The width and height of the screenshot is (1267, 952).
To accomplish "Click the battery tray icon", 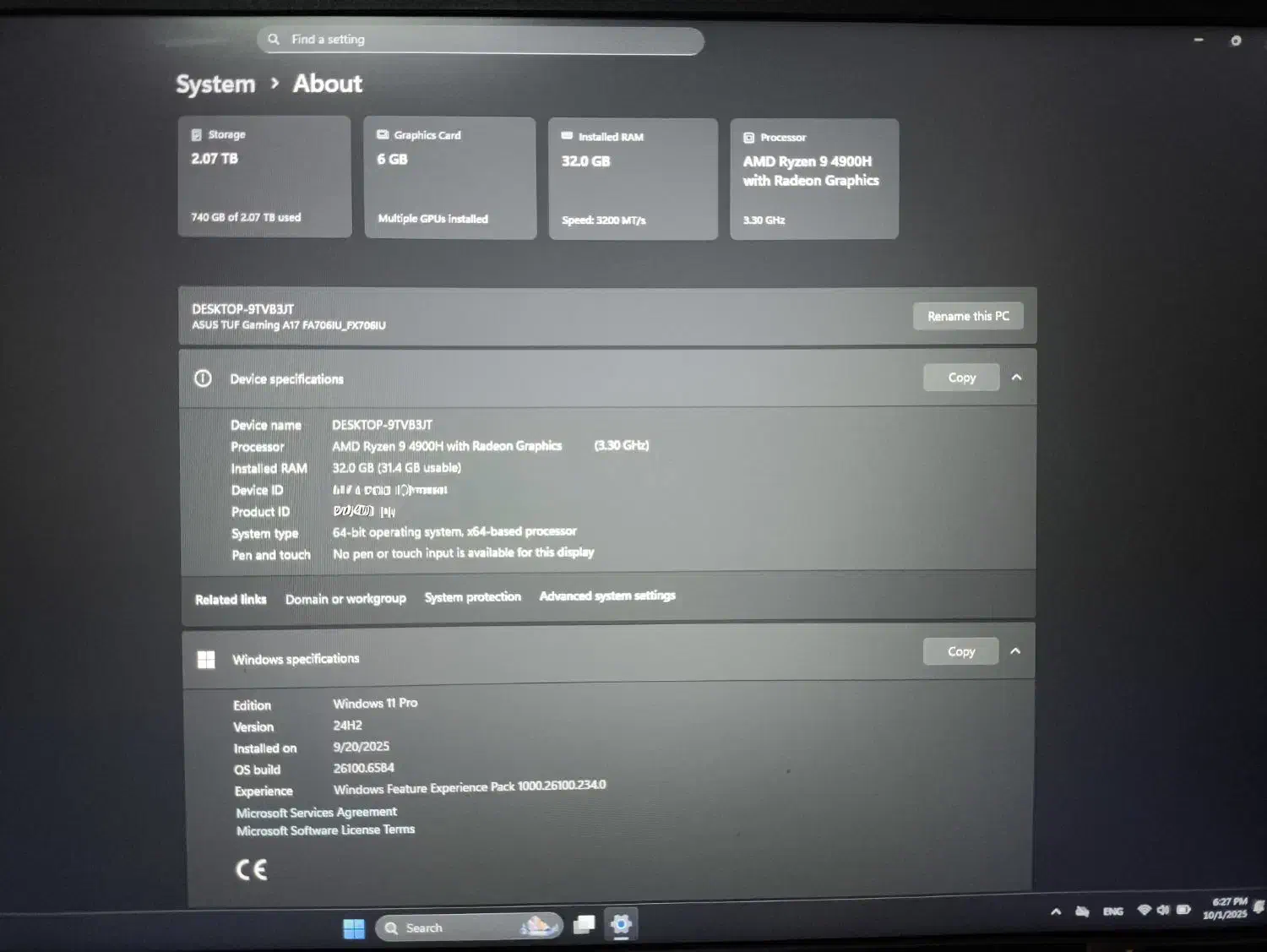I will point(1183,910).
